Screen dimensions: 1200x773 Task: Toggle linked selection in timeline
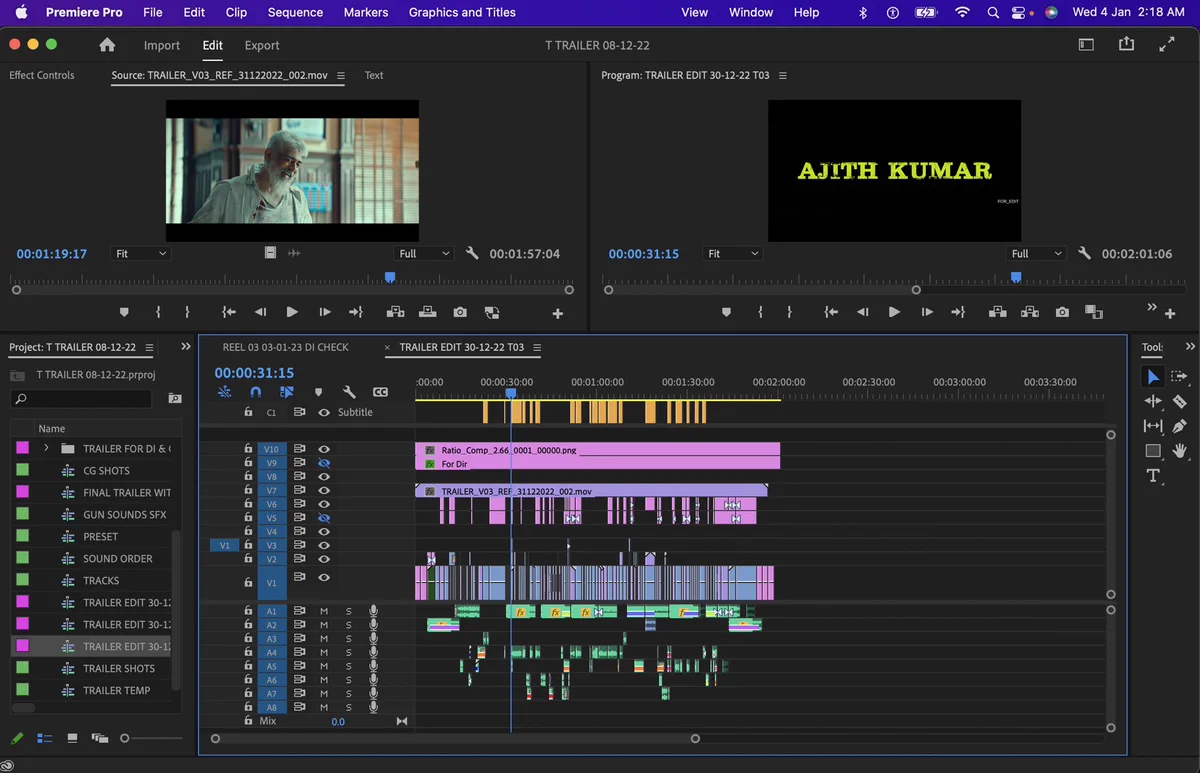(x=287, y=392)
